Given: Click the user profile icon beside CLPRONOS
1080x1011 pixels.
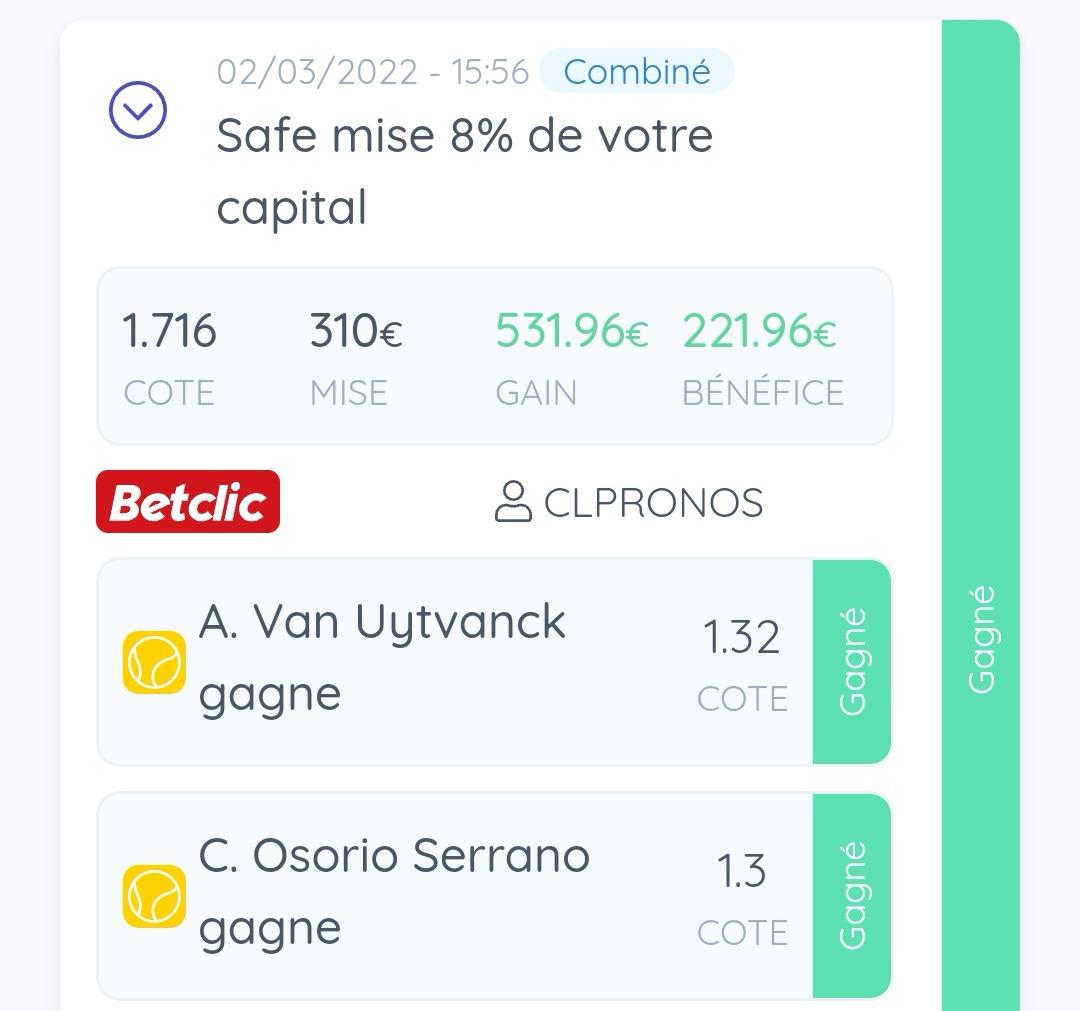Looking at the screenshot, I should pyautogui.click(x=513, y=502).
